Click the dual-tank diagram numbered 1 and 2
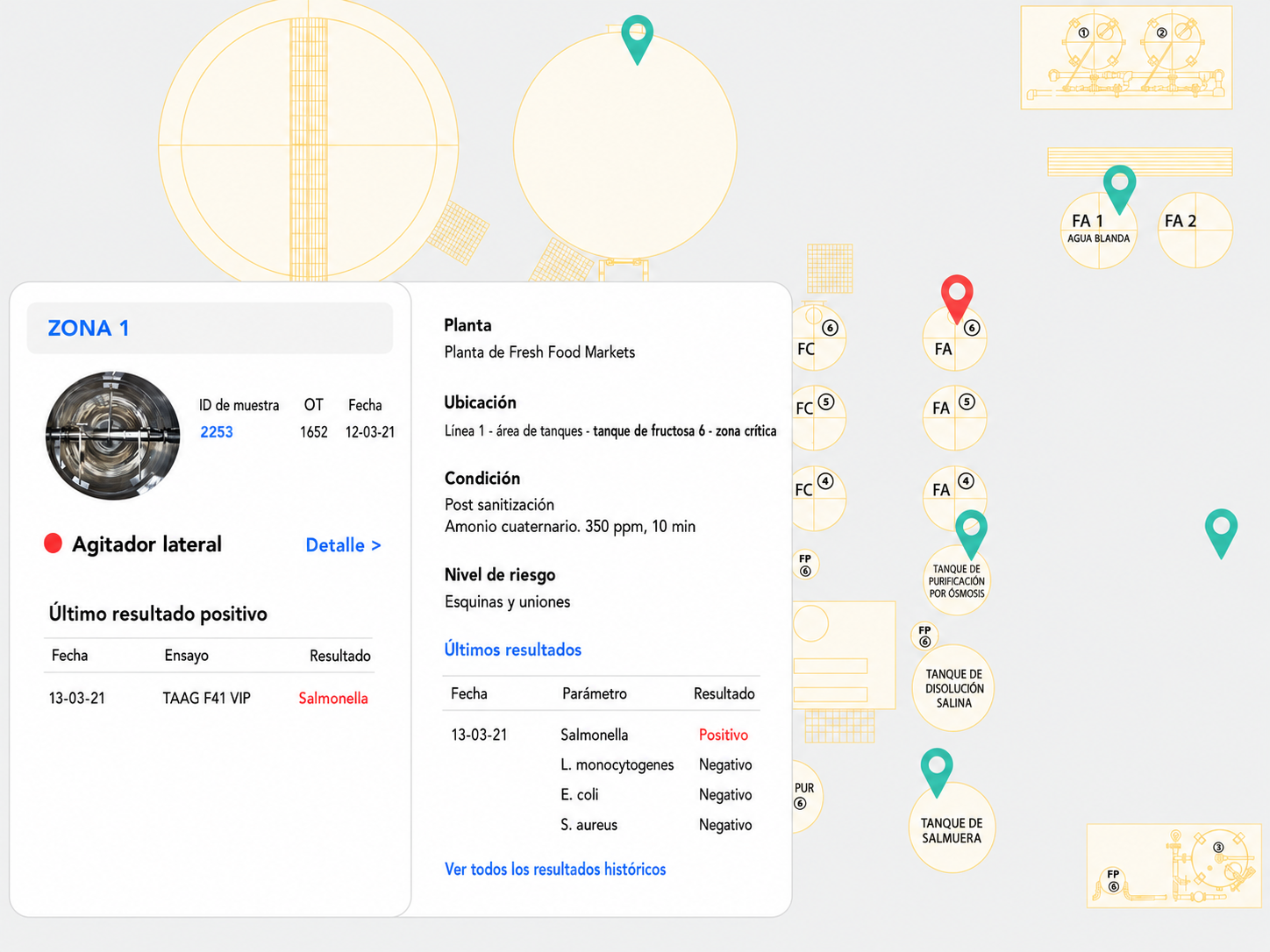The width and height of the screenshot is (1270, 952). [1126, 57]
